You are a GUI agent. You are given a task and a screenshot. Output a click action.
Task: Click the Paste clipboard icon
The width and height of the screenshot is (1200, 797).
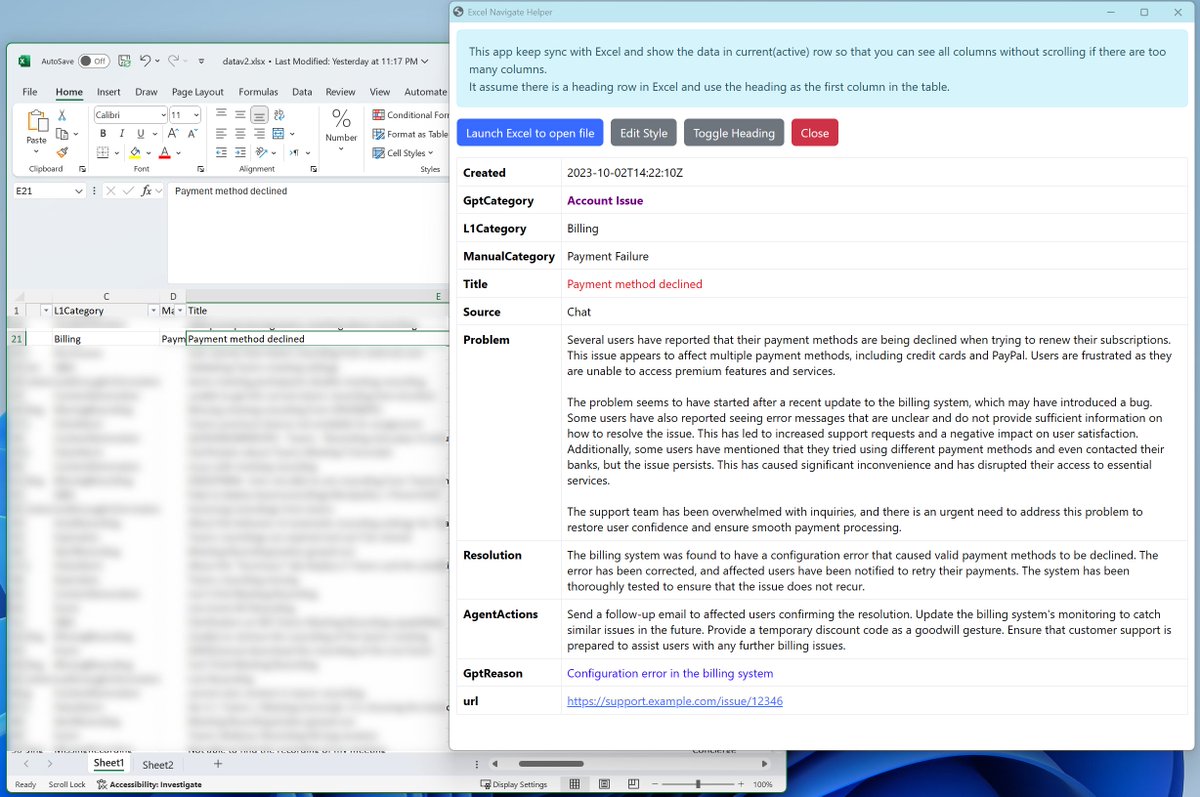tap(37, 122)
